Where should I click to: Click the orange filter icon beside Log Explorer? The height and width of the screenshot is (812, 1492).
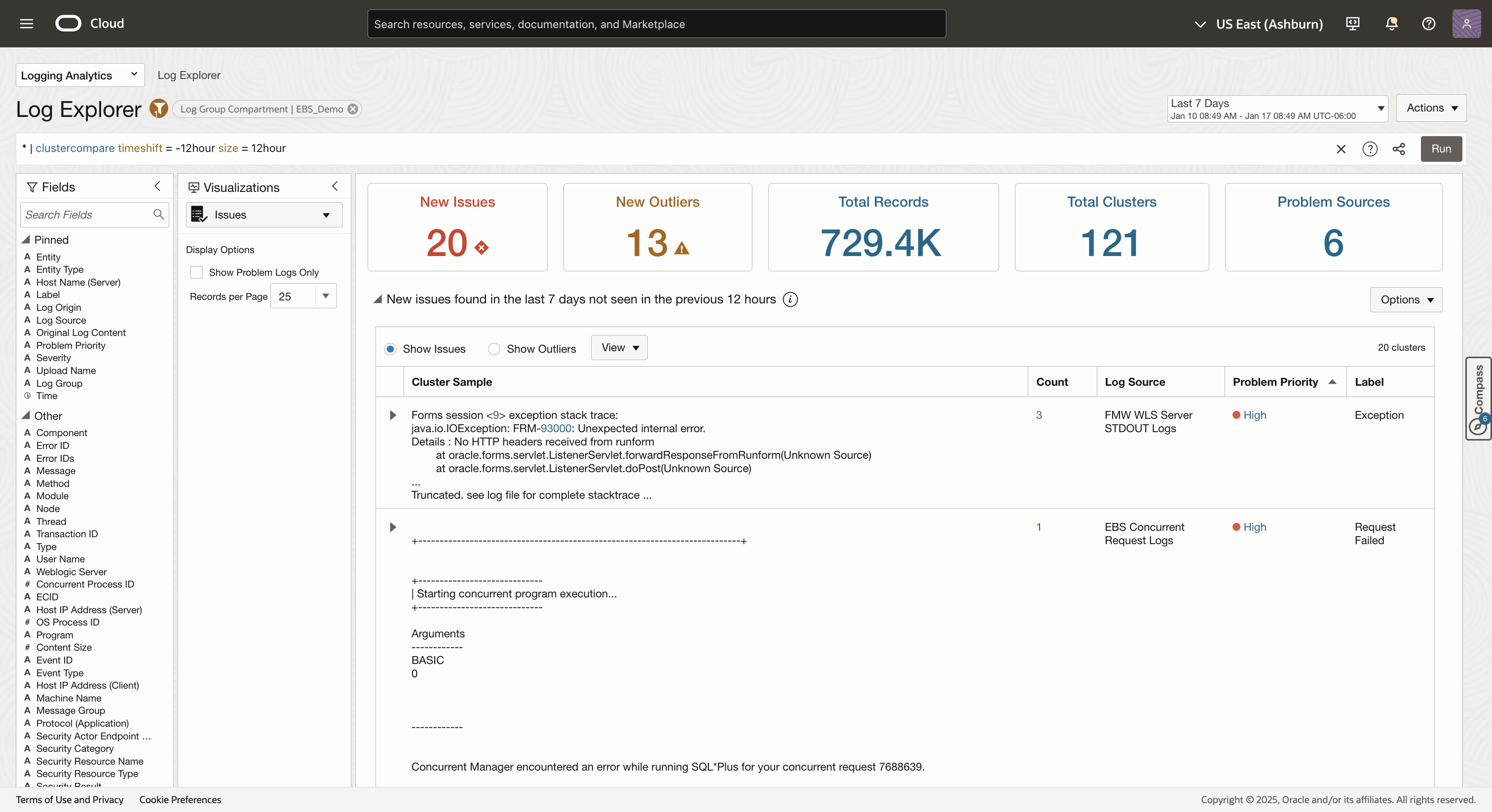158,109
